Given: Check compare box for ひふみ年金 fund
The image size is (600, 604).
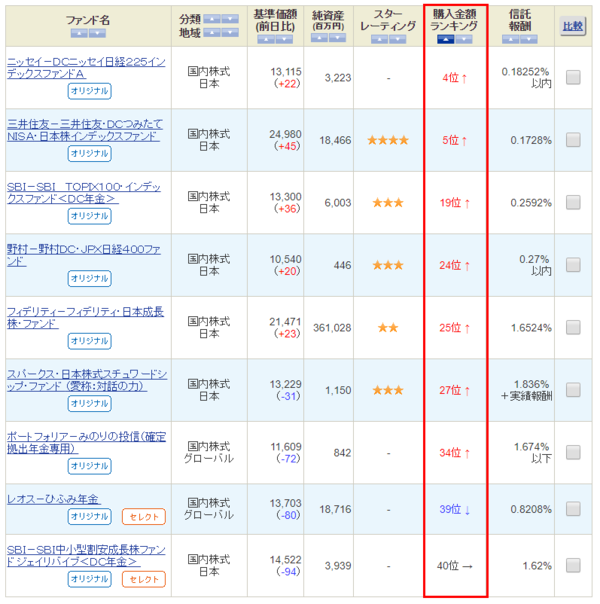Looking at the screenshot, I should 573,509.
